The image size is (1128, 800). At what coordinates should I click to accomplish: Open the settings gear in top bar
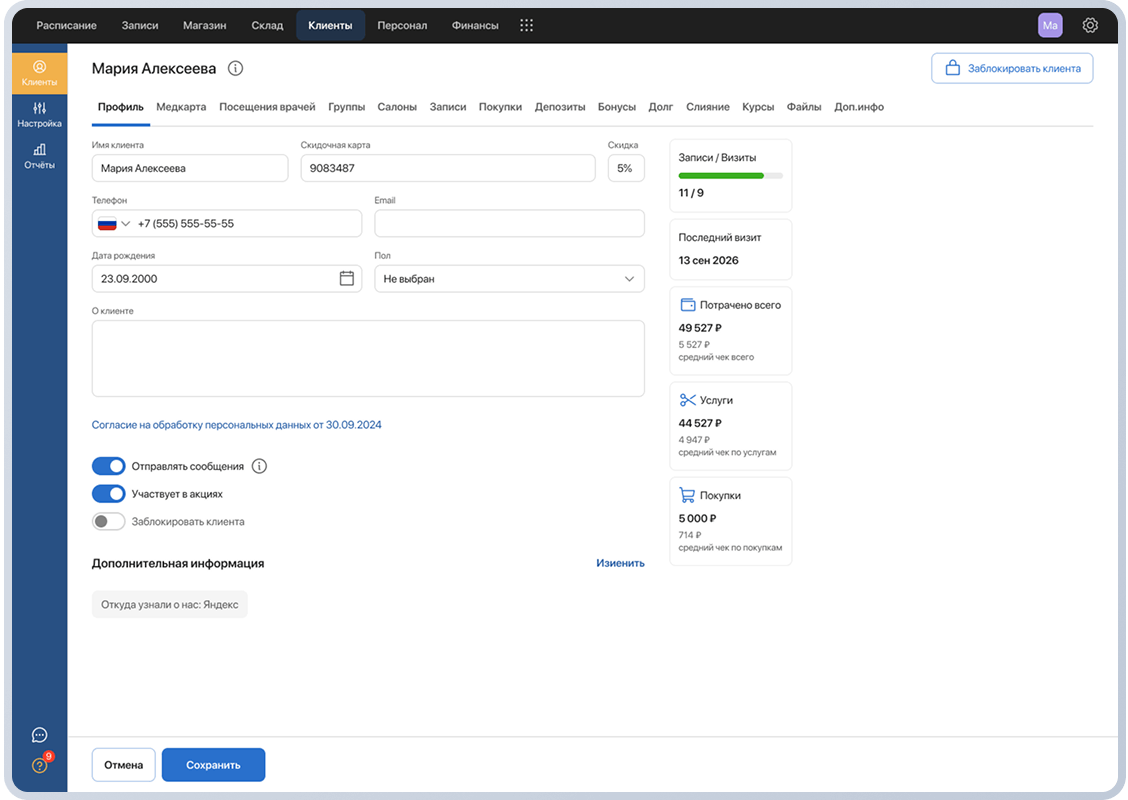pyautogui.click(x=1090, y=25)
